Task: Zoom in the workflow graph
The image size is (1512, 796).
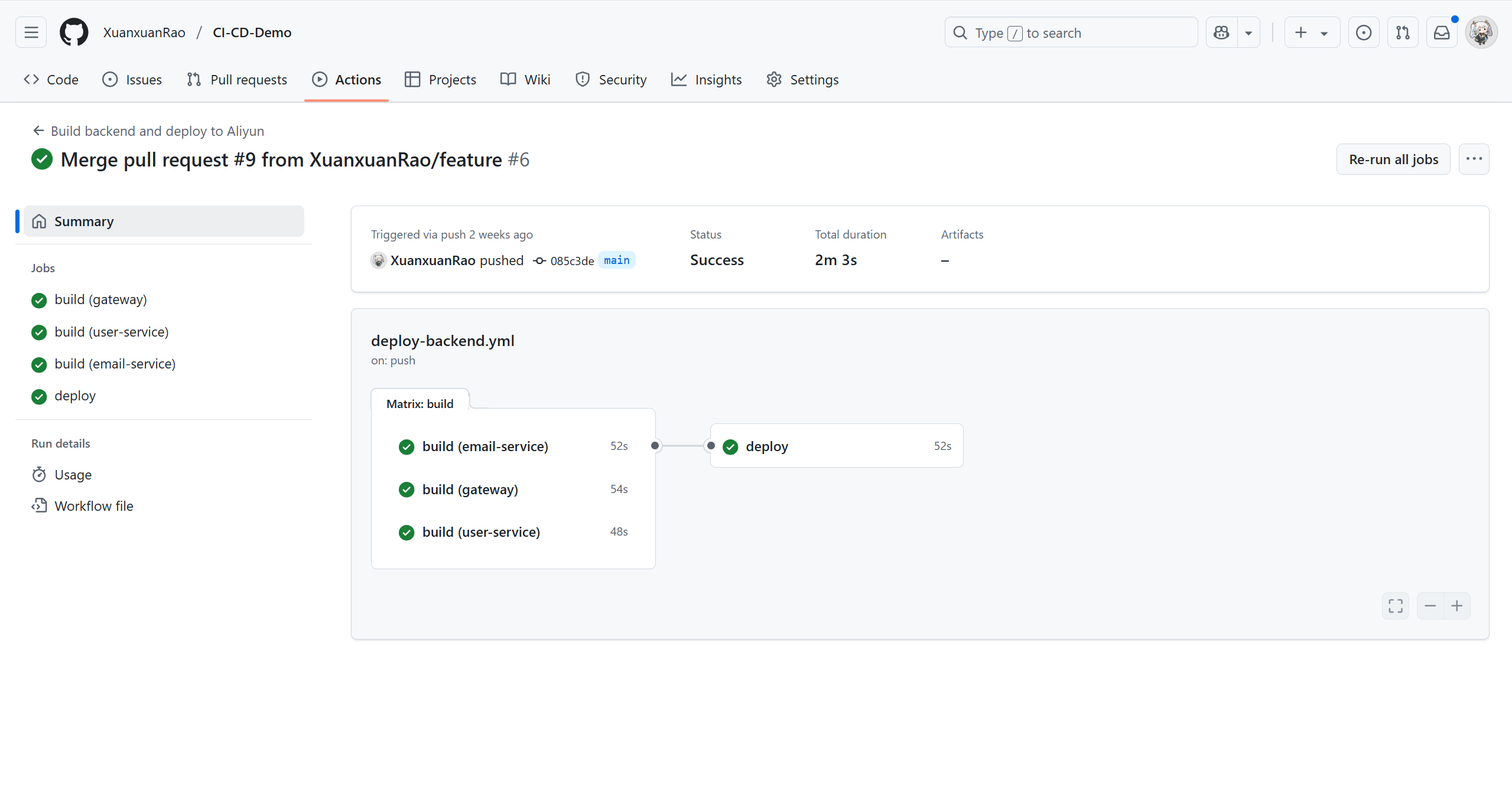Action: pyautogui.click(x=1457, y=606)
